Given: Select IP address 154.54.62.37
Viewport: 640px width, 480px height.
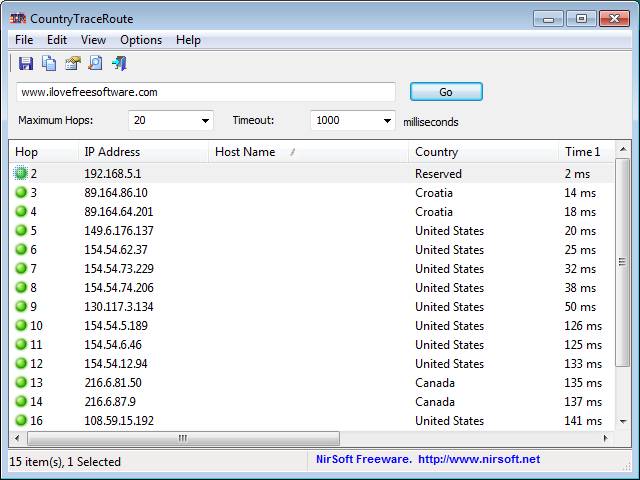Looking at the screenshot, I should point(116,249).
